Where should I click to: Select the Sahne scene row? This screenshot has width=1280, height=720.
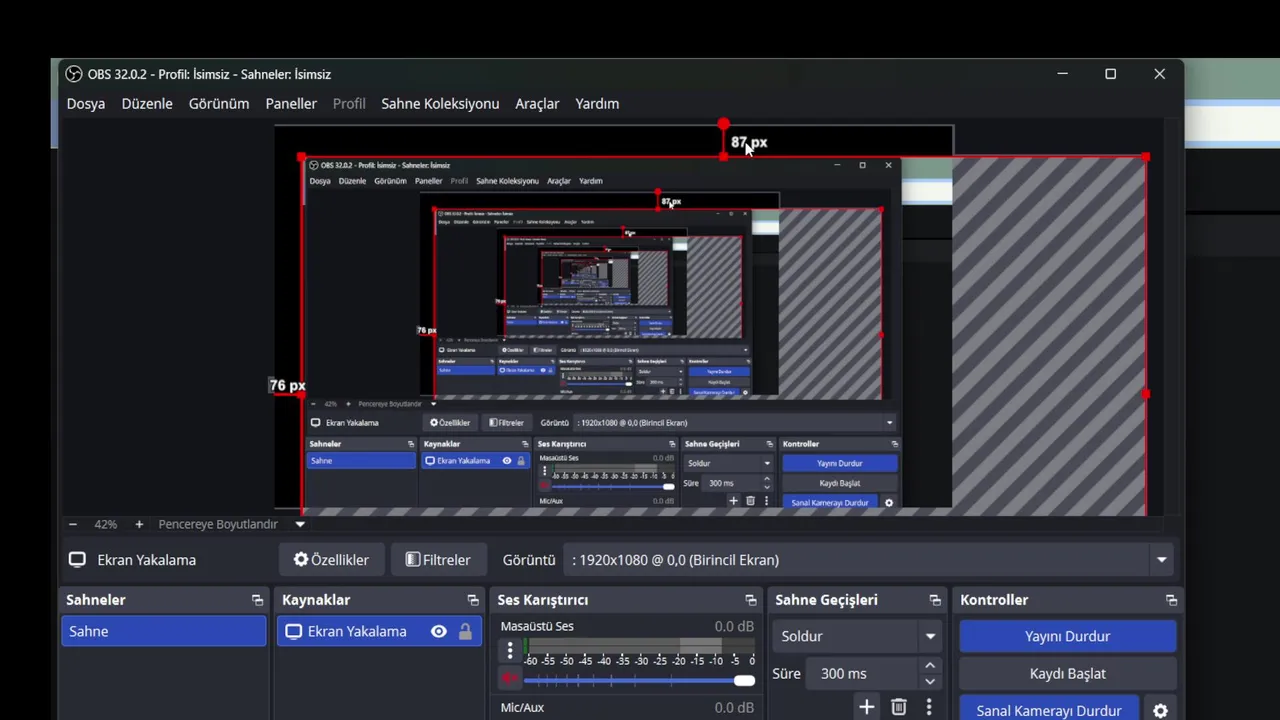(164, 631)
